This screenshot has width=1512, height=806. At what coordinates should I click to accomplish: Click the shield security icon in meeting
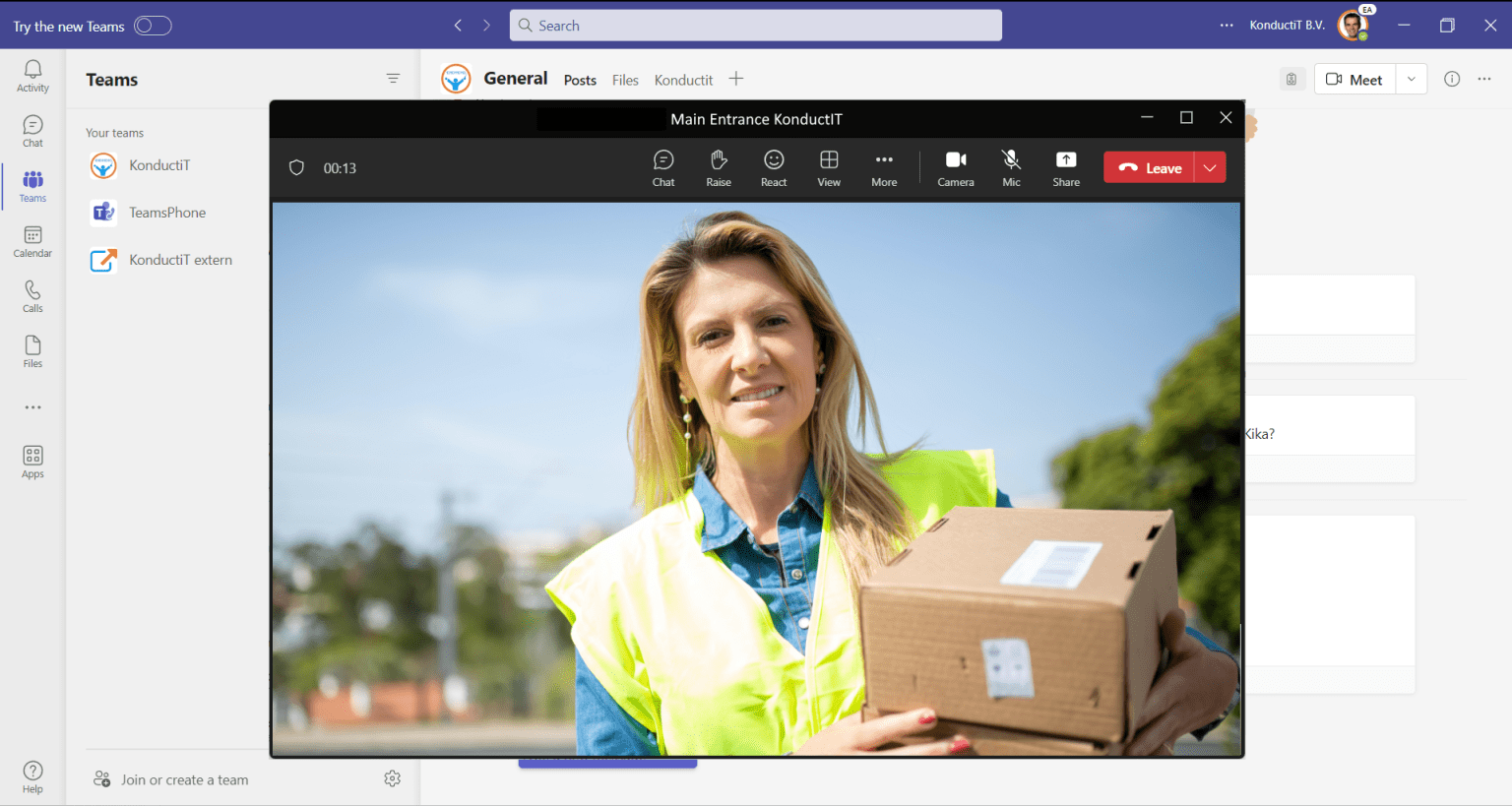[296, 168]
